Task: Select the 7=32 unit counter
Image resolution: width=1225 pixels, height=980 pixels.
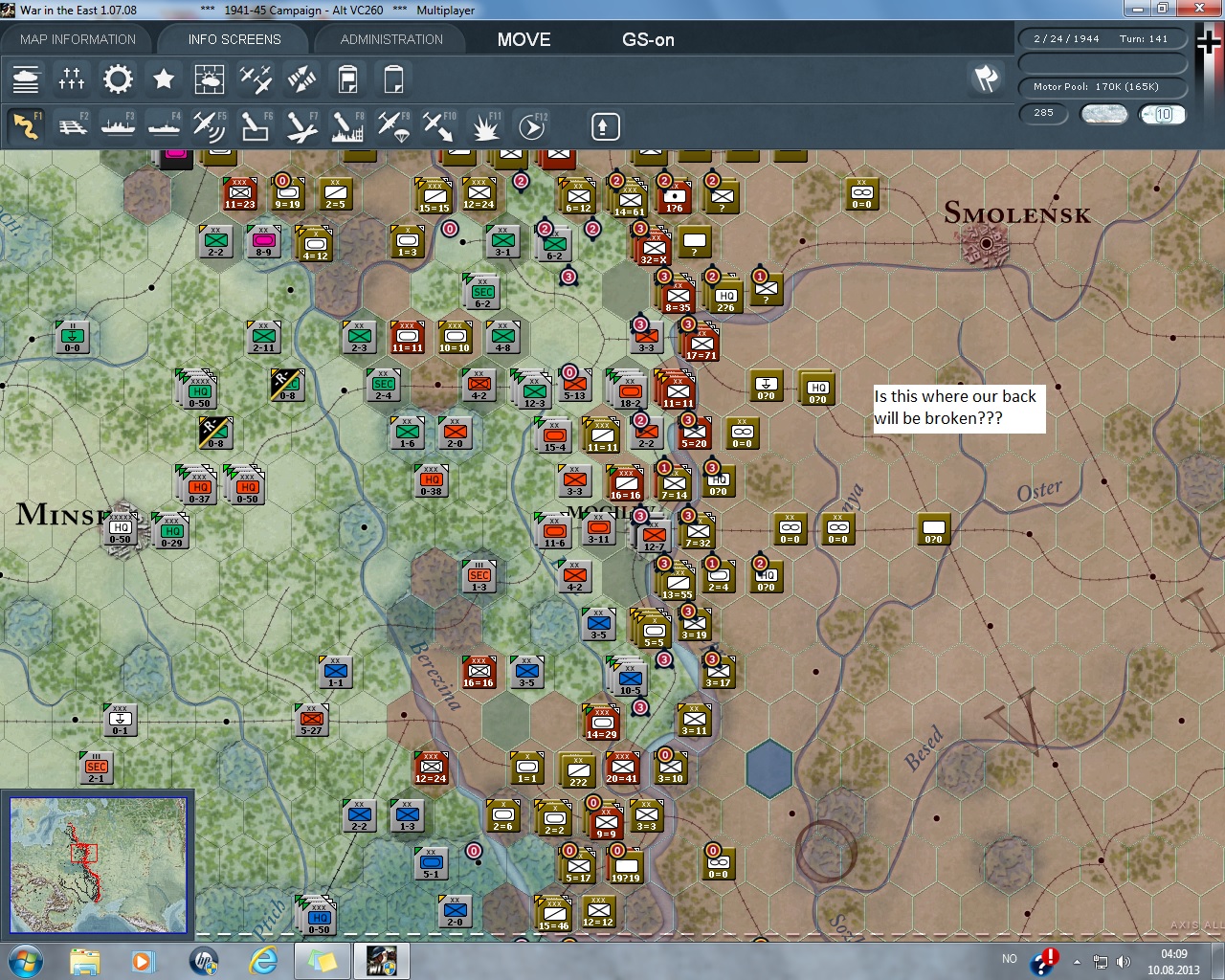Action: [x=699, y=531]
